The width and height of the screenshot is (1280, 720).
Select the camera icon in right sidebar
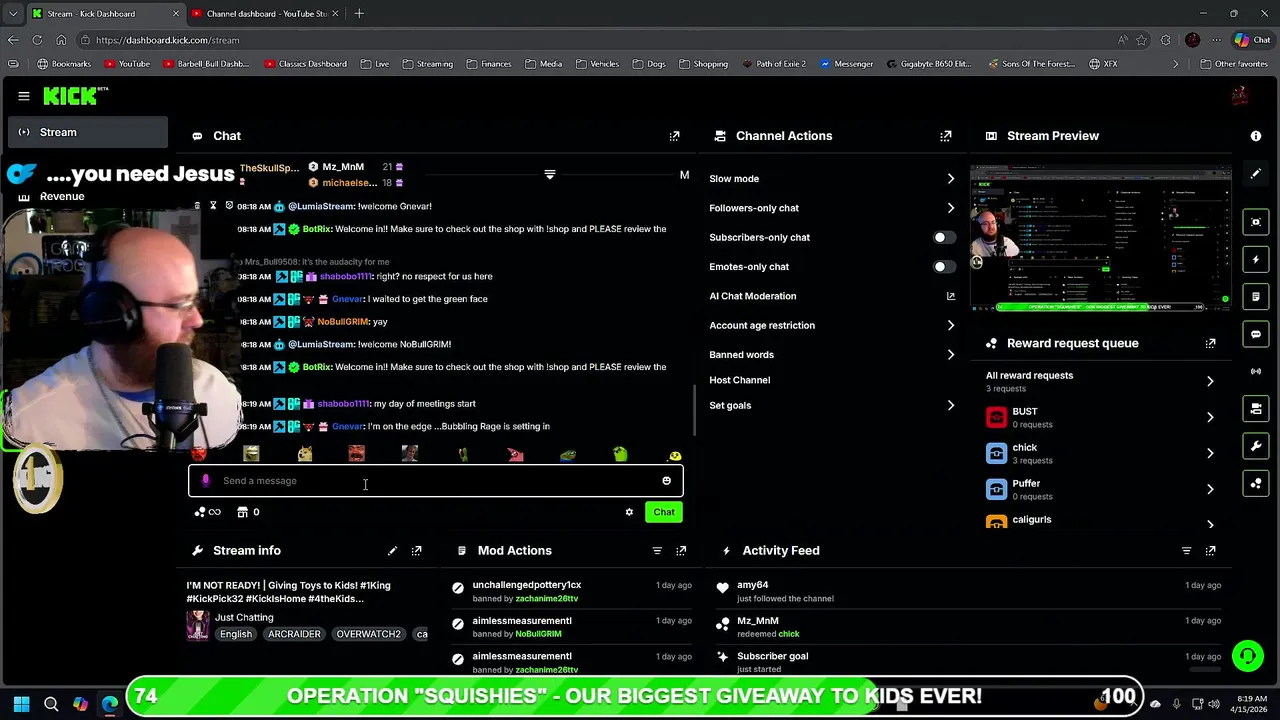pyautogui.click(x=1256, y=409)
